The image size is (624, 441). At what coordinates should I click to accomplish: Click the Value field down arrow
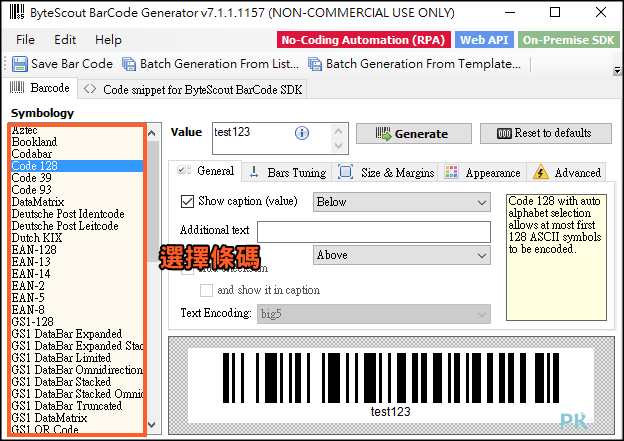click(339, 146)
